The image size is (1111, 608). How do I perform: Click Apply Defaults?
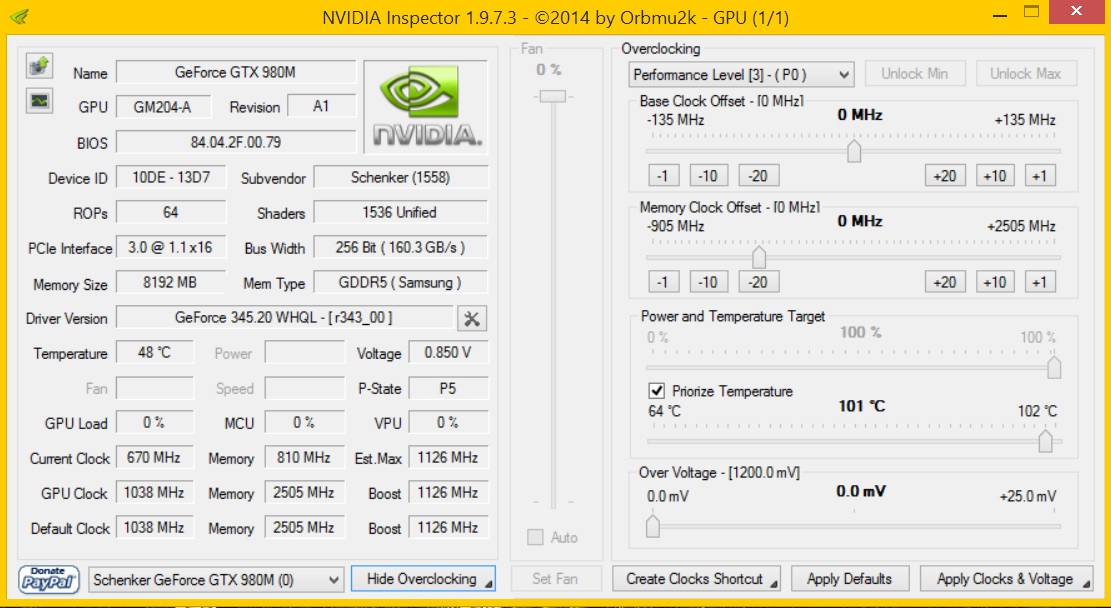point(850,579)
